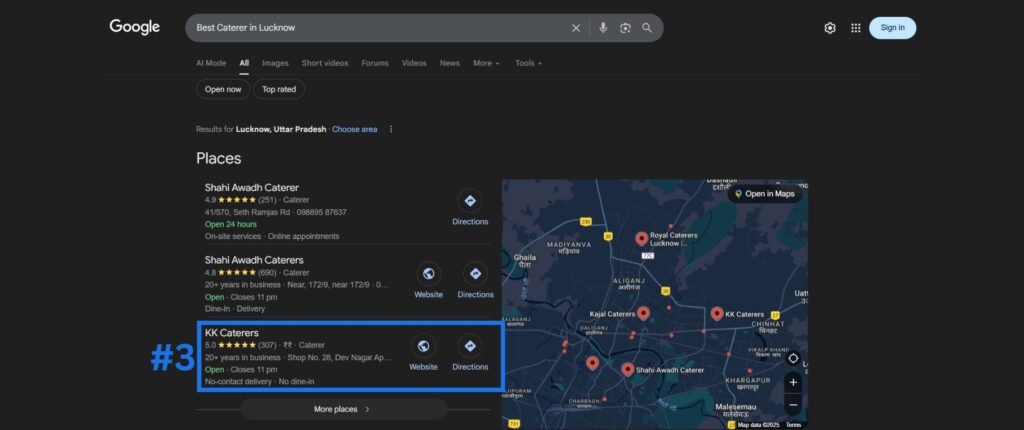Open Google Lens image search
Image resolution: width=1024 pixels, height=430 pixels.
[625, 28]
